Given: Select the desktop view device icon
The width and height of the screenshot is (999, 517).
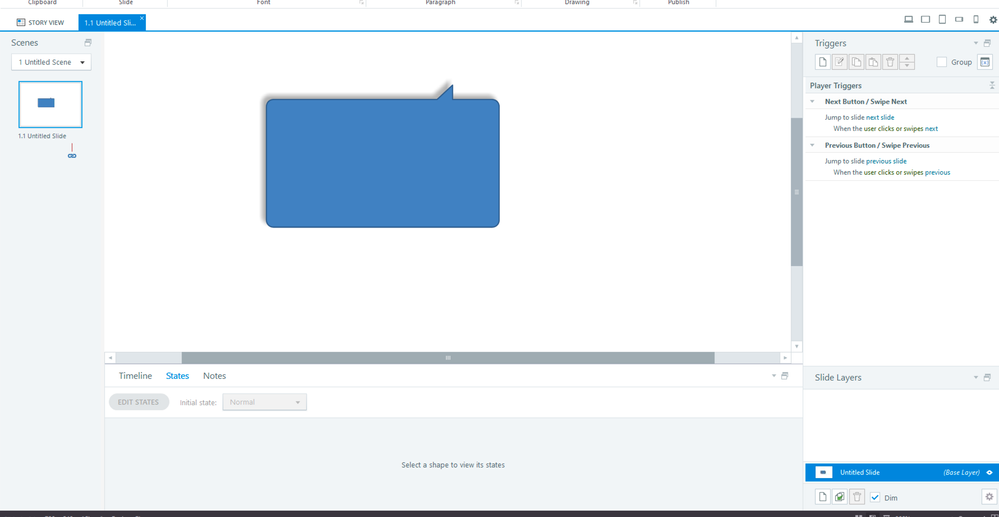Looking at the screenshot, I should click(908, 19).
